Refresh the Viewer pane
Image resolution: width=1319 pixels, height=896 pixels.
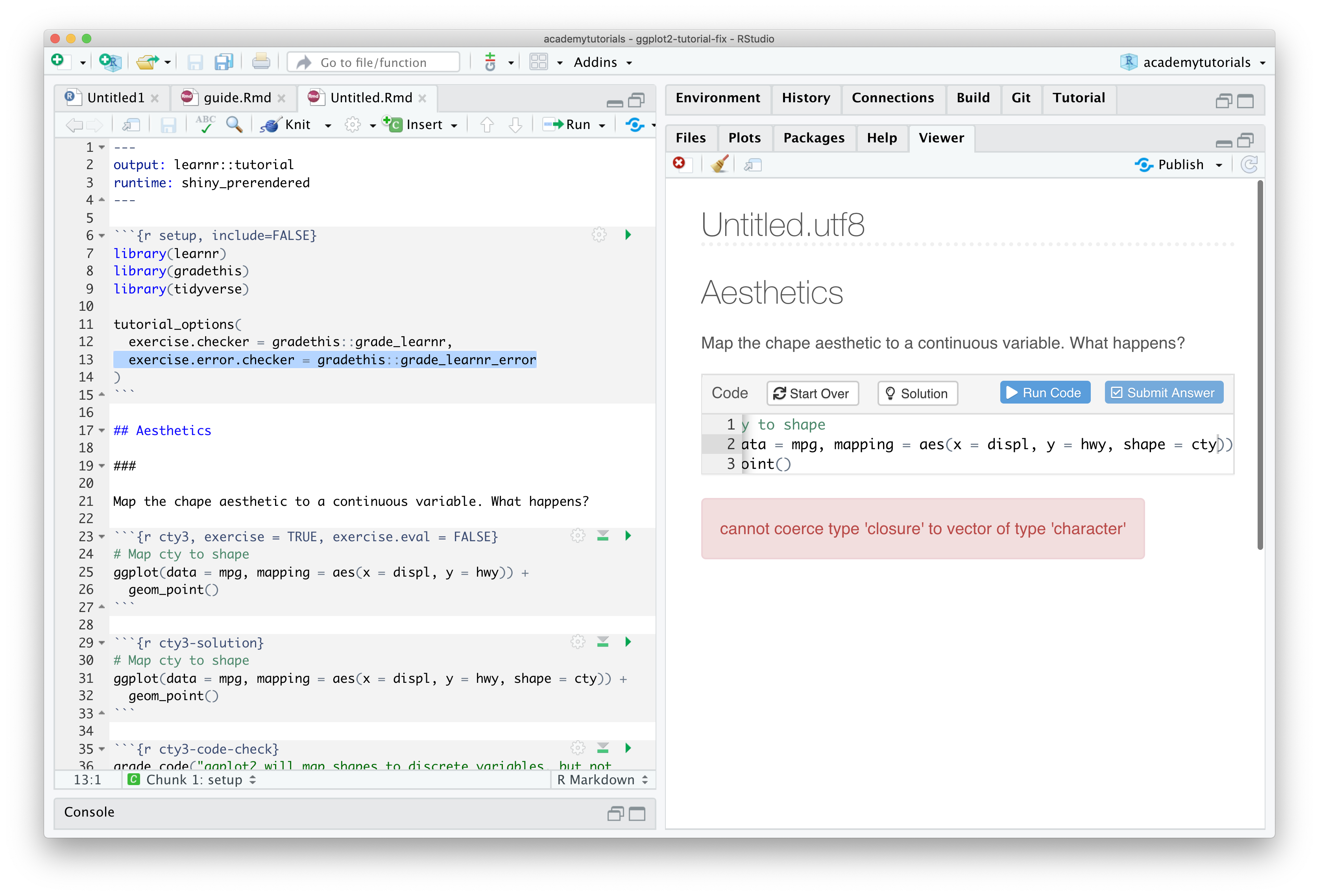[1249, 164]
